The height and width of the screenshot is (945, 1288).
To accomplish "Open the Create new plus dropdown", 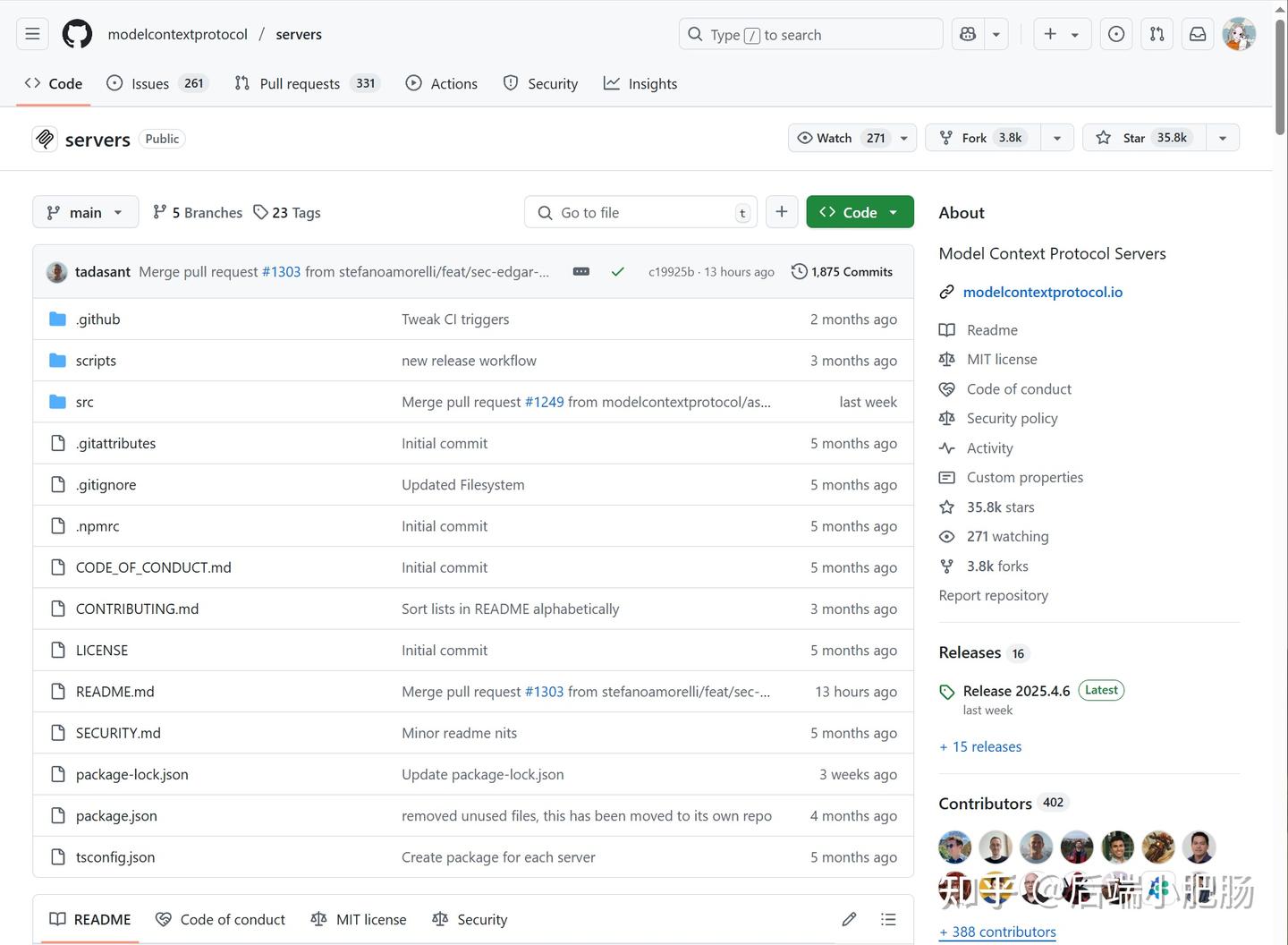I will coord(1062,34).
